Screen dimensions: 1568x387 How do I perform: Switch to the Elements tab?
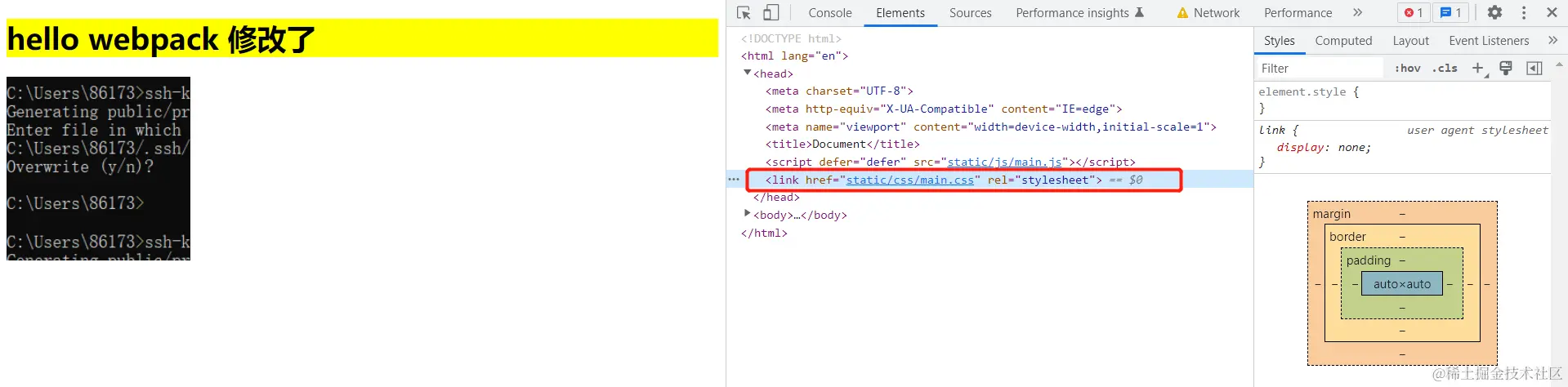pyautogui.click(x=900, y=13)
